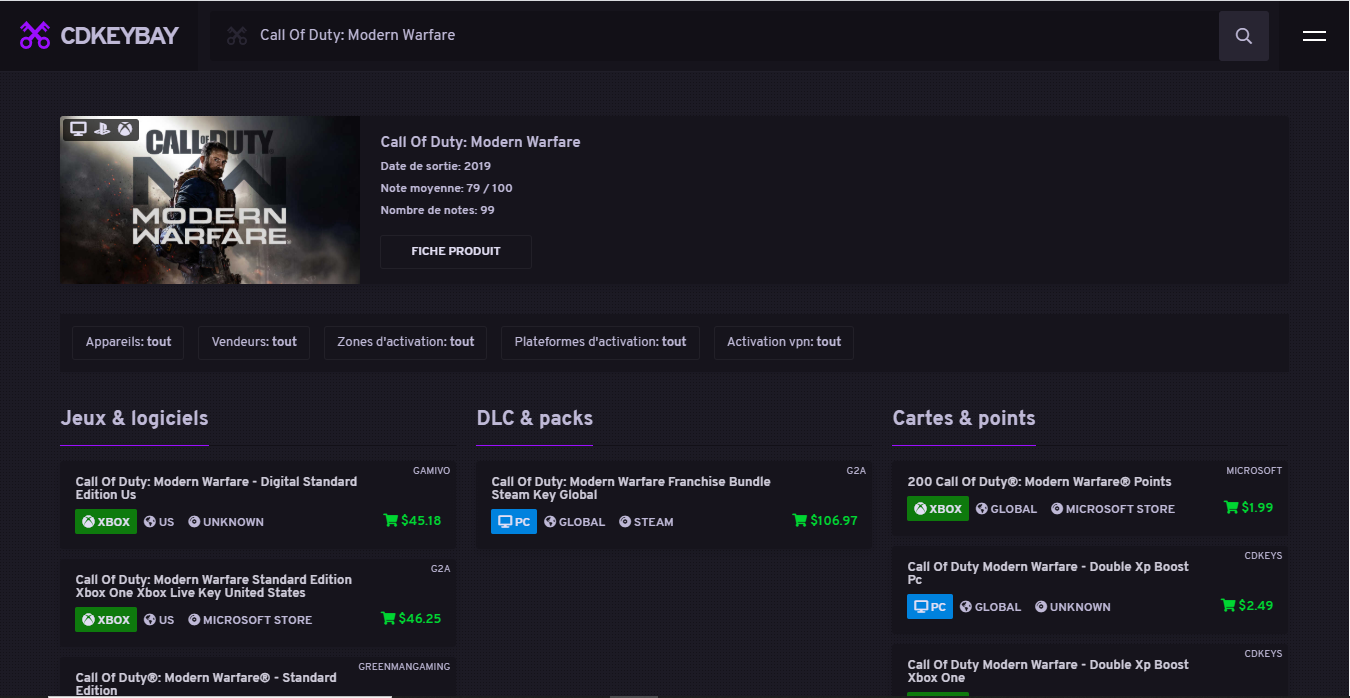The height and width of the screenshot is (698, 1350).
Task: Click the GAMIVO vendor label
Action: point(432,471)
